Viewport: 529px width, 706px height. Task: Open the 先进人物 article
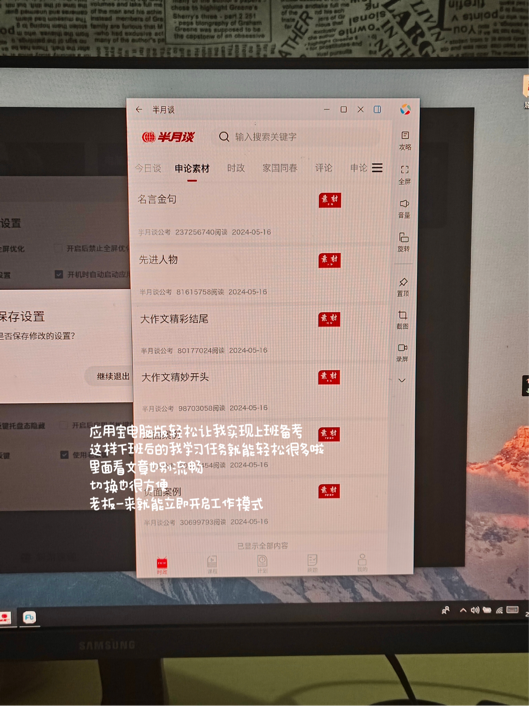[158, 259]
